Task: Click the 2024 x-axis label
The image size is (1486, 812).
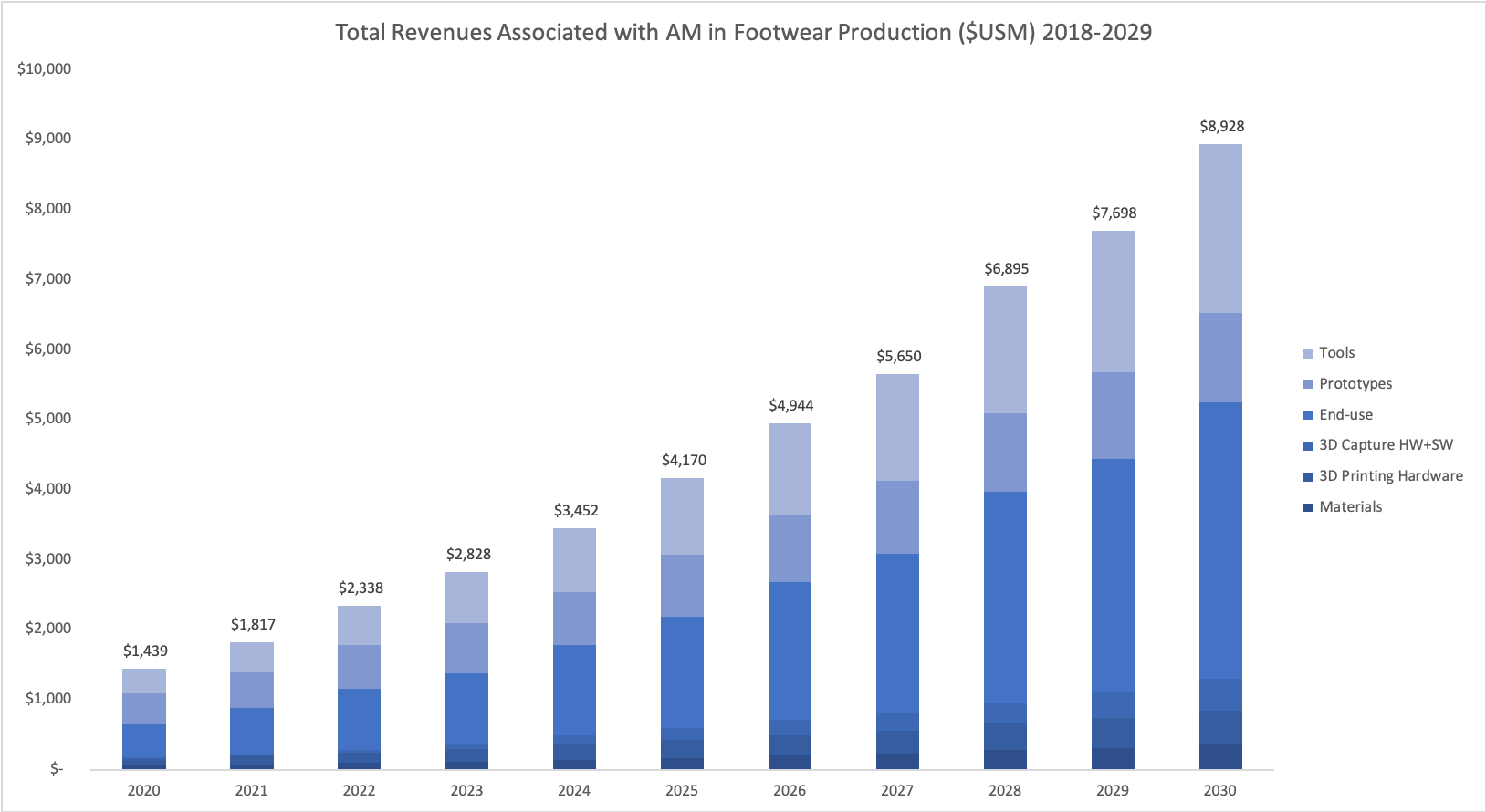Action: click(574, 790)
